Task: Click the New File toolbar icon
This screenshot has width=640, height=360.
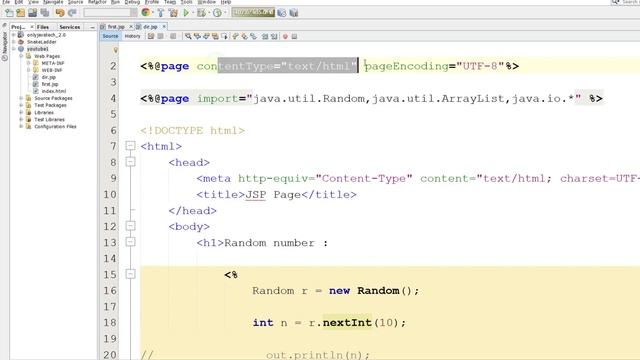Action: (x=9, y=13)
